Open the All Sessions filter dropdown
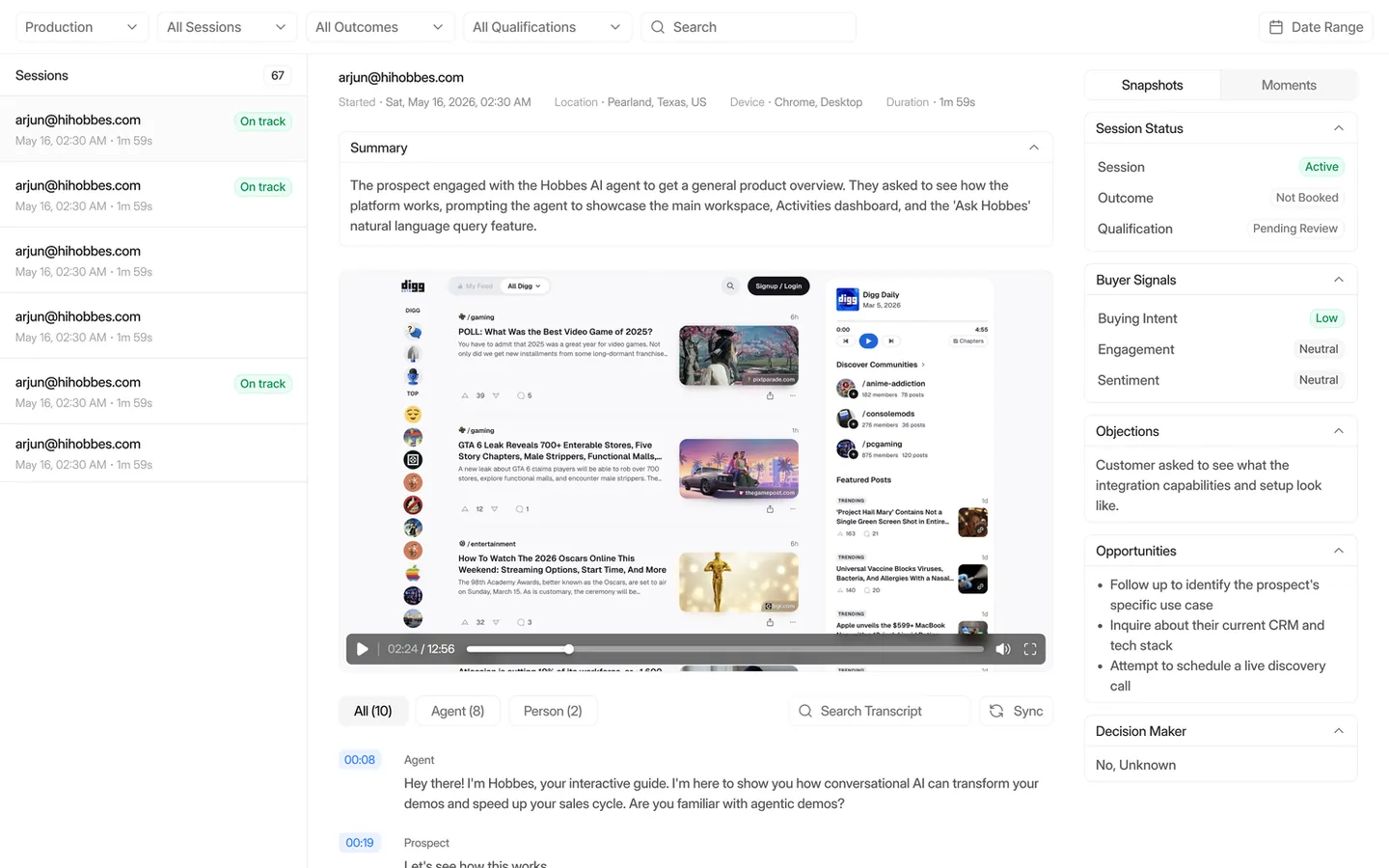 228,27
